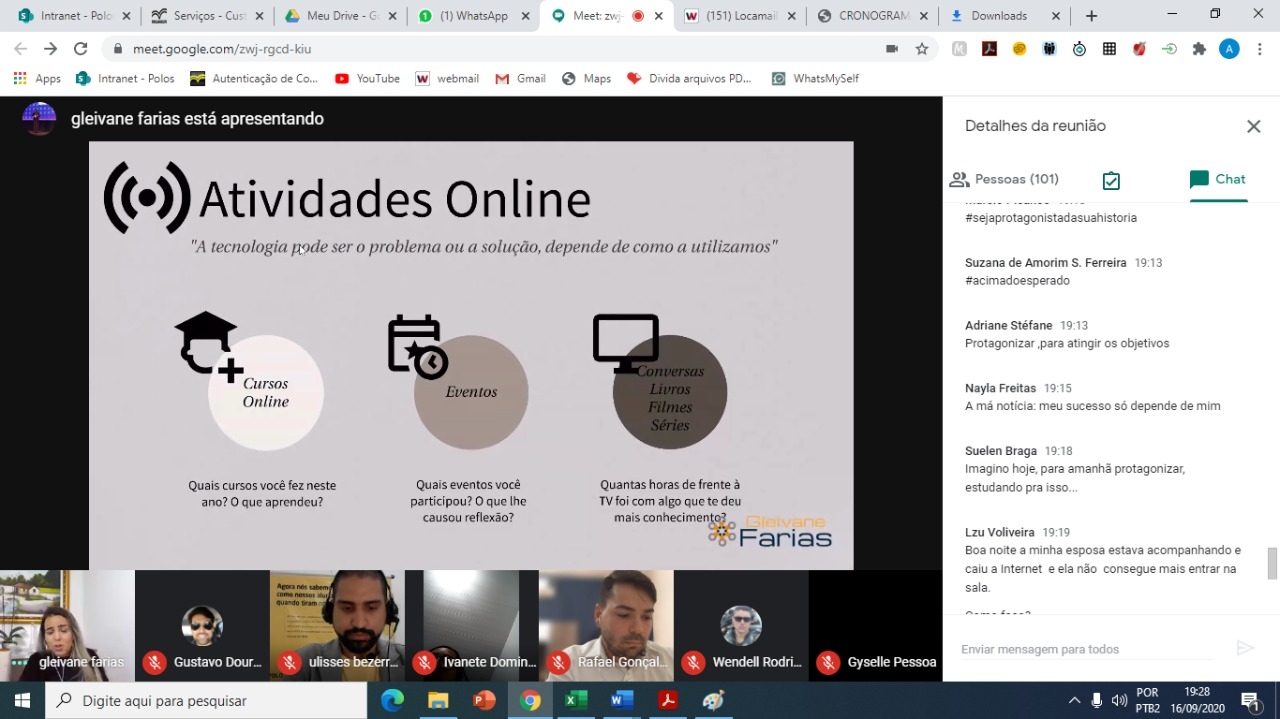Open the attendance clipboard-check tab icon
Viewport: 1280px width, 719px height.
click(1110, 180)
